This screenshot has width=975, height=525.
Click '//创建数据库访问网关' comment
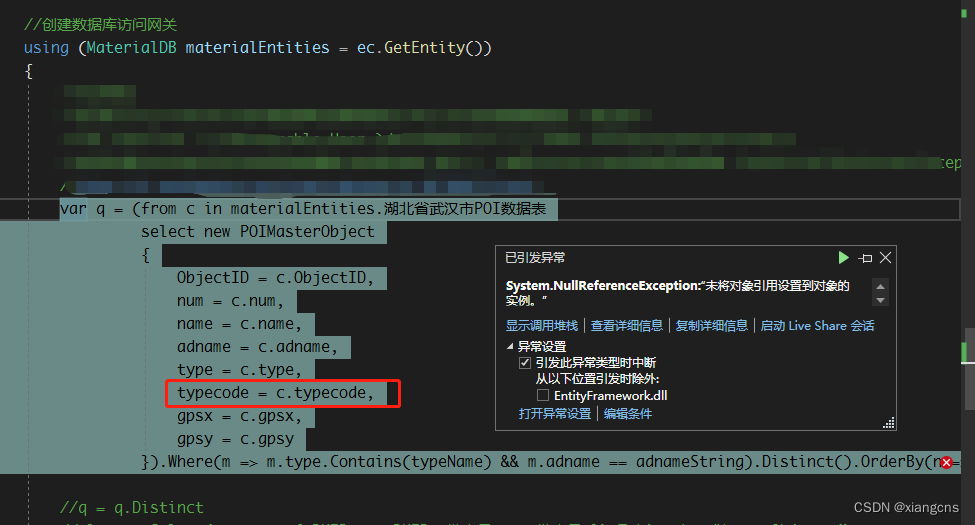tap(100, 24)
